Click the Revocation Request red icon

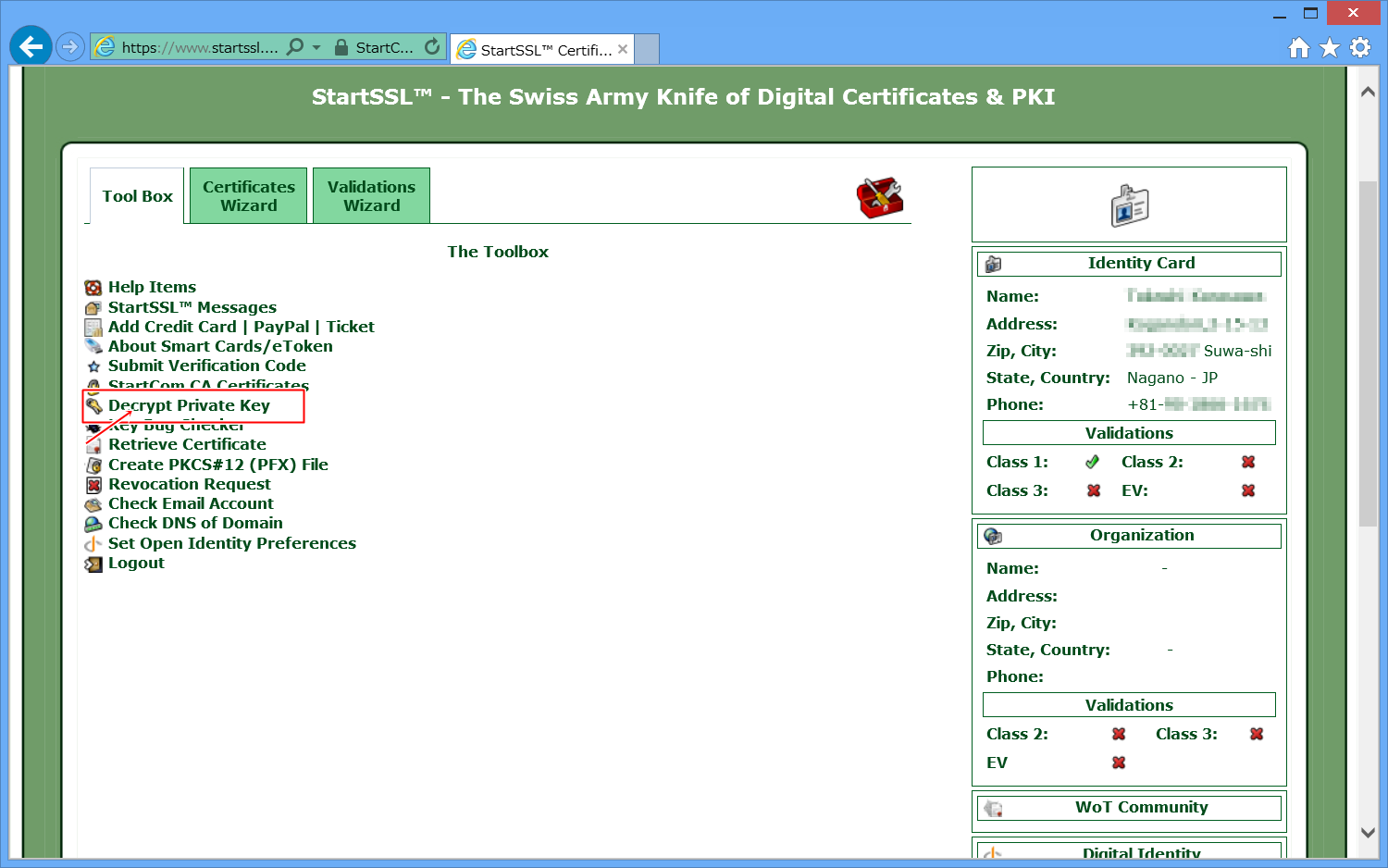tap(93, 485)
